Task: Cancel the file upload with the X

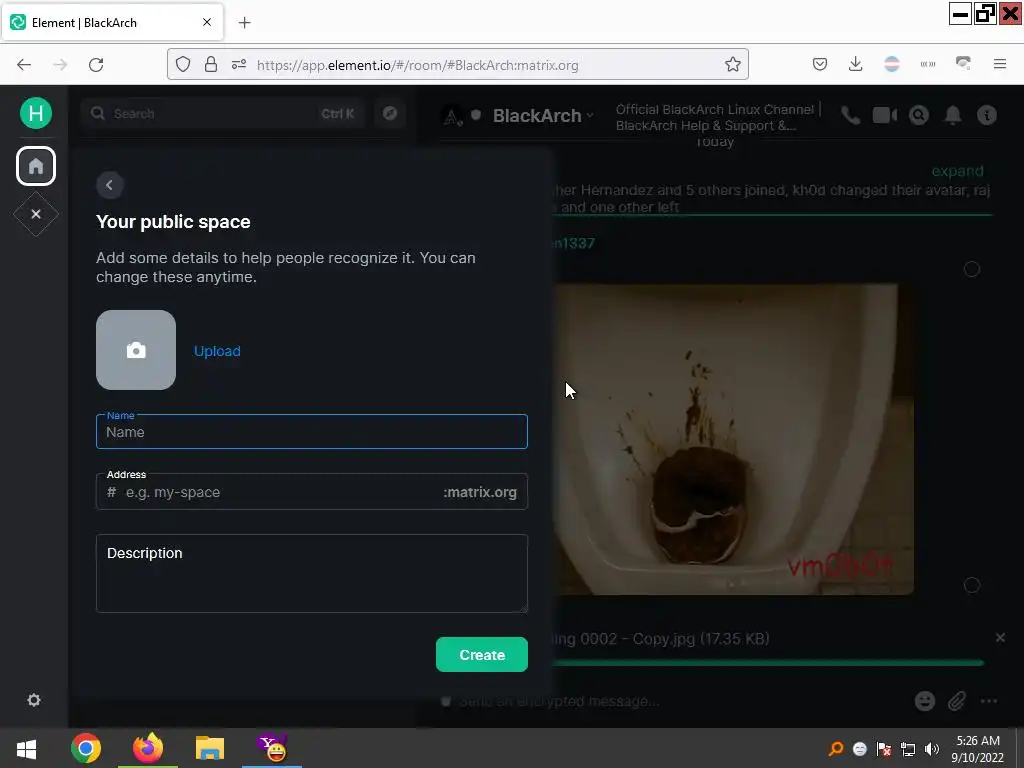Action: tap(1000, 637)
